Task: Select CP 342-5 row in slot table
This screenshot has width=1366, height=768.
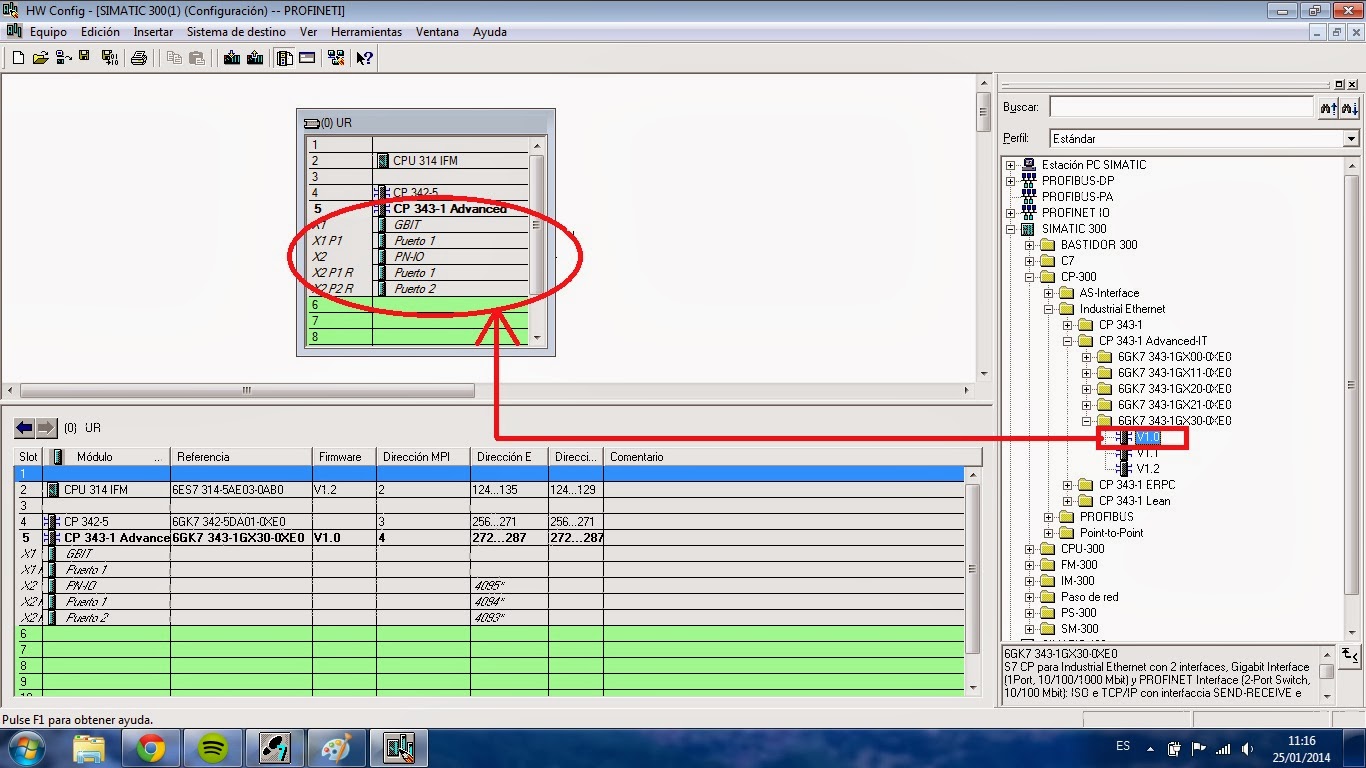Action: tap(490, 522)
